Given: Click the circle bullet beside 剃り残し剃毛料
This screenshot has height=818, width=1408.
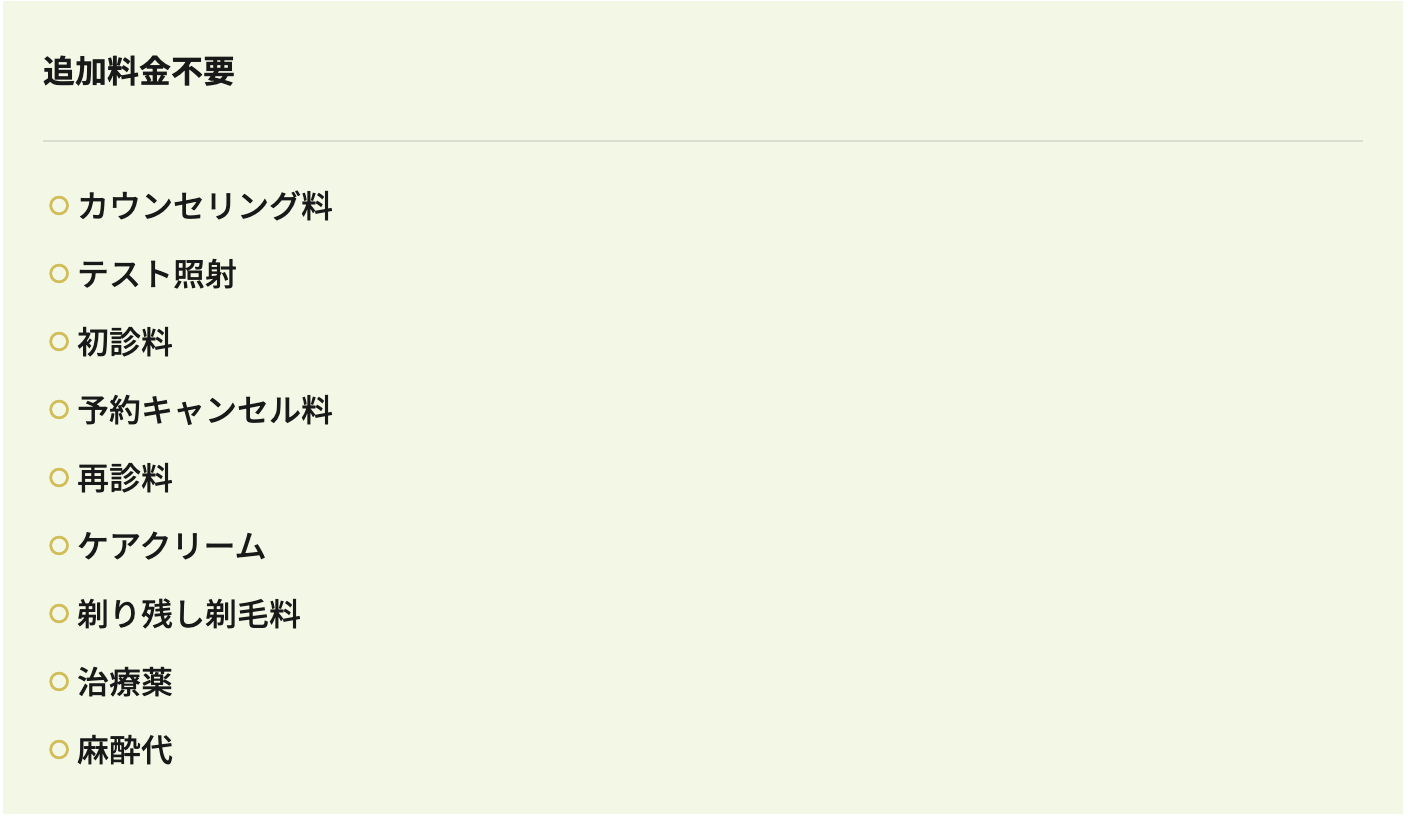Looking at the screenshot, I should pyautogui.click(x=59, y=614).
